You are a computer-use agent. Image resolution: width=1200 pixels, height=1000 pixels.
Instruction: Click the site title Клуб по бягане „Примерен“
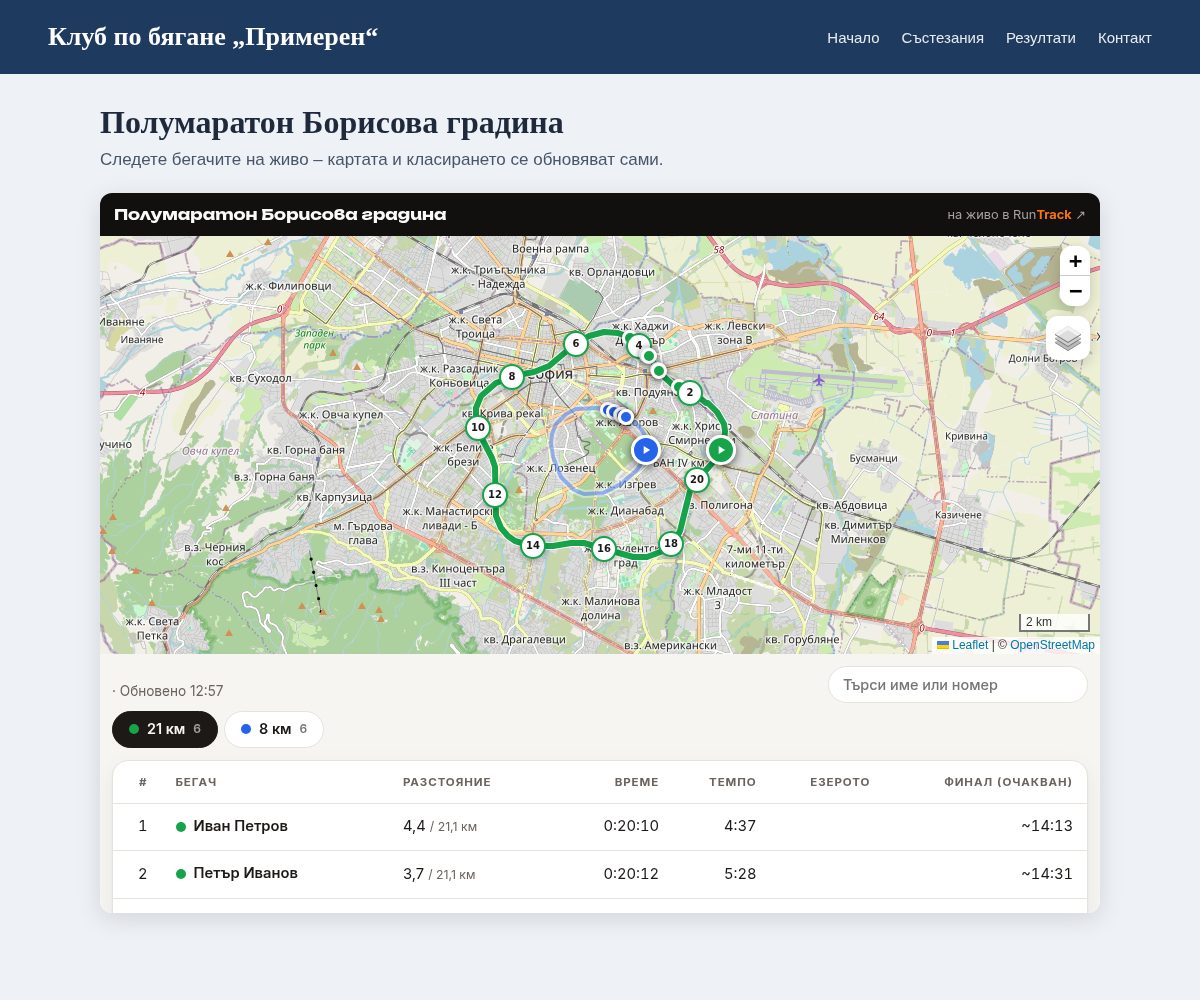[x=213, y=37]
